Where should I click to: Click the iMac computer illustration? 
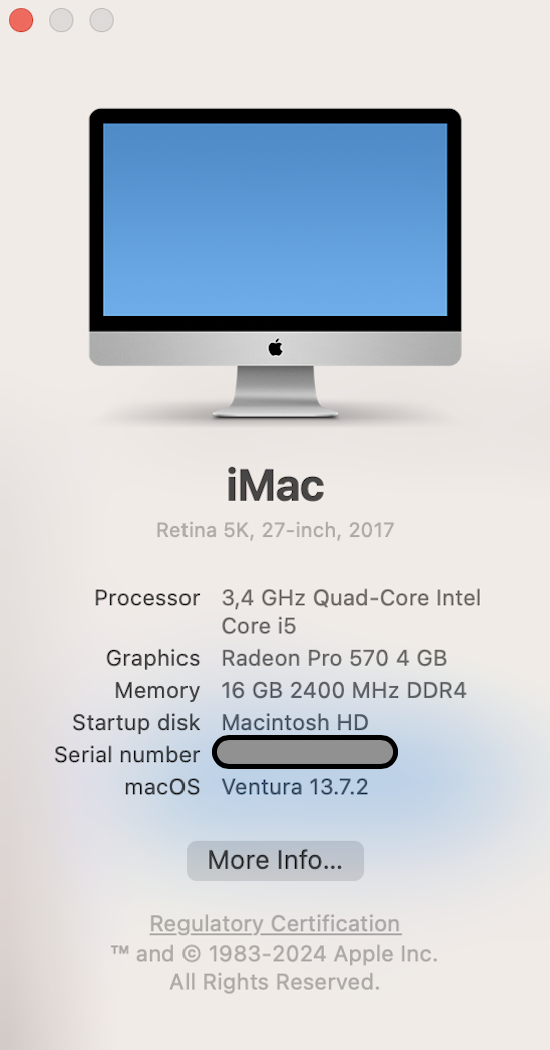click(275, 263)
